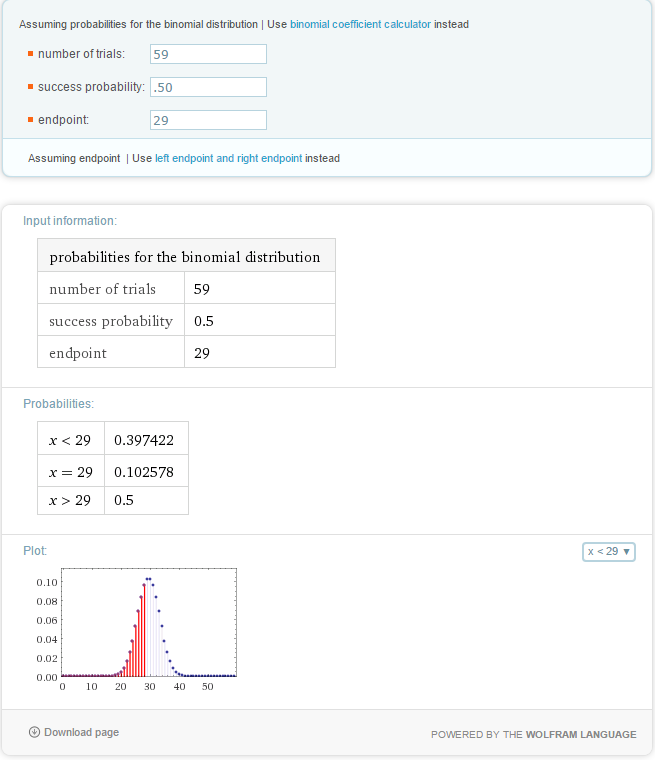Click orange bullet beside success probability
Viewport: 655px width, 760px height.
click(x=30, y=87)
